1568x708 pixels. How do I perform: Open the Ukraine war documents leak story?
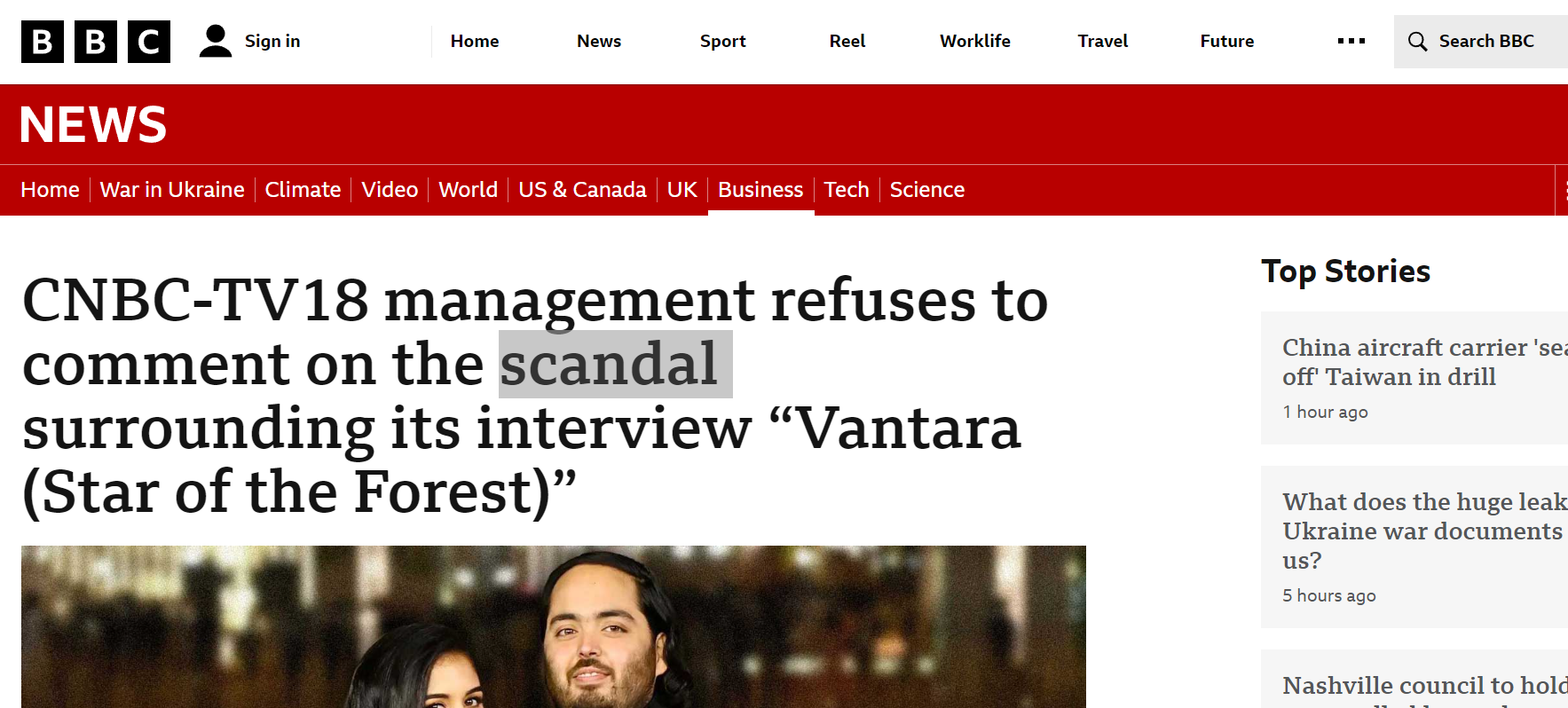tap(1422, 531)
